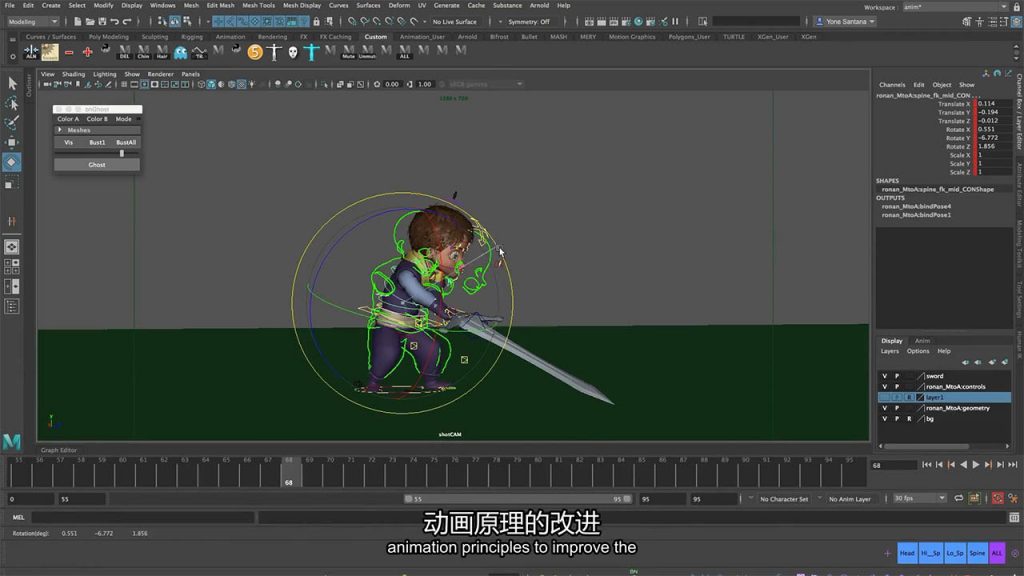Screen dimensions: 1024x576
Task: Click the cyan T-pose figure shelf icon
Action: 311,52
